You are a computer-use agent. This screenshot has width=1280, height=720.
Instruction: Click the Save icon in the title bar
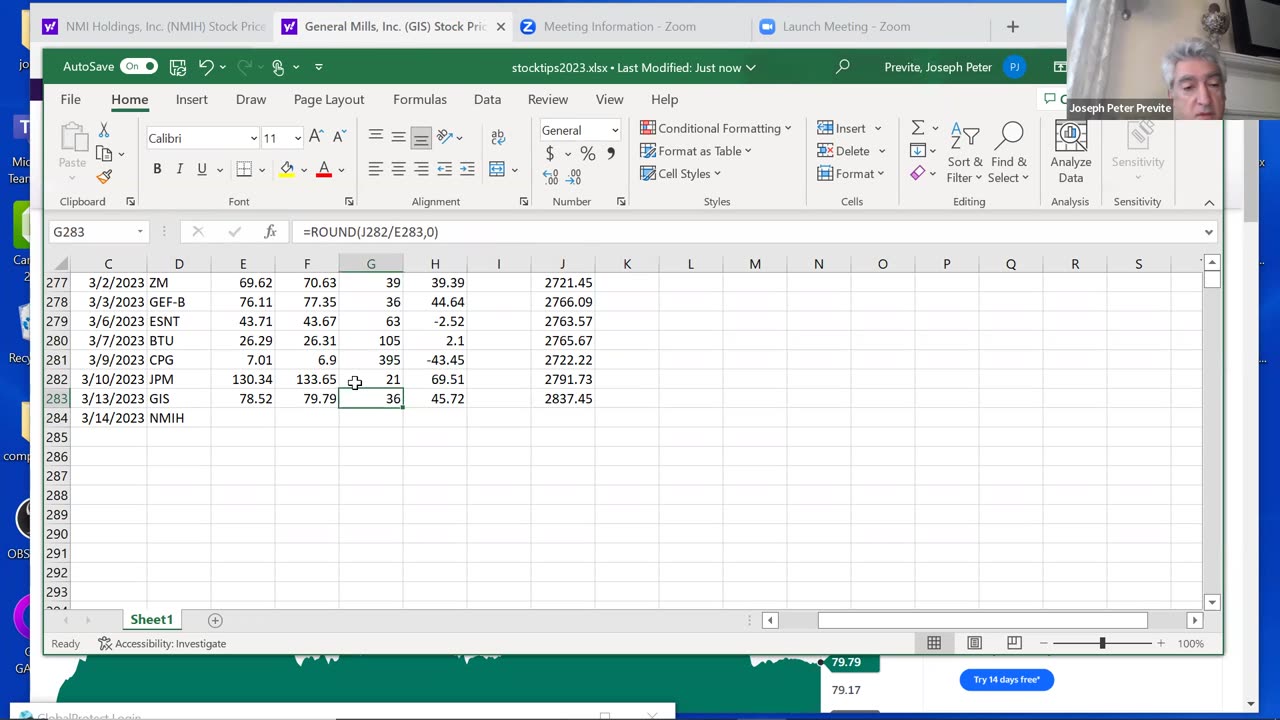point(178,67)
